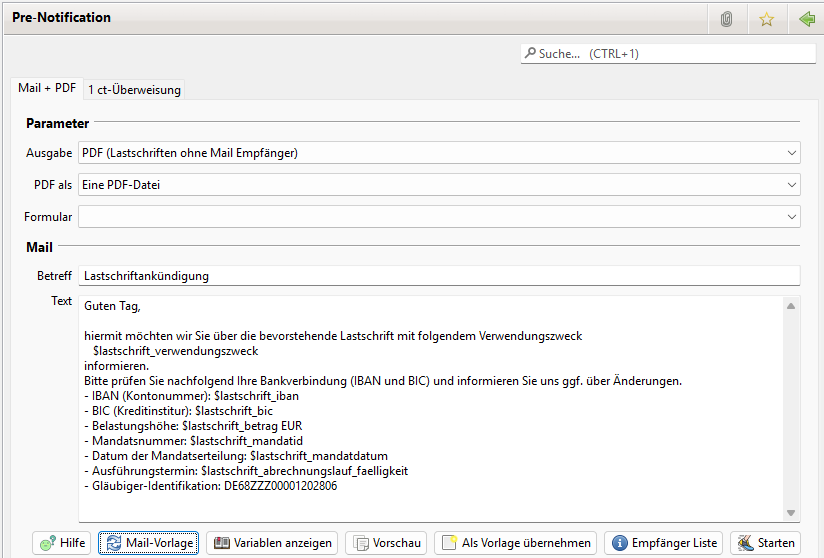Click into the Betreff subject field
The image size is (824, 558).
438,275
